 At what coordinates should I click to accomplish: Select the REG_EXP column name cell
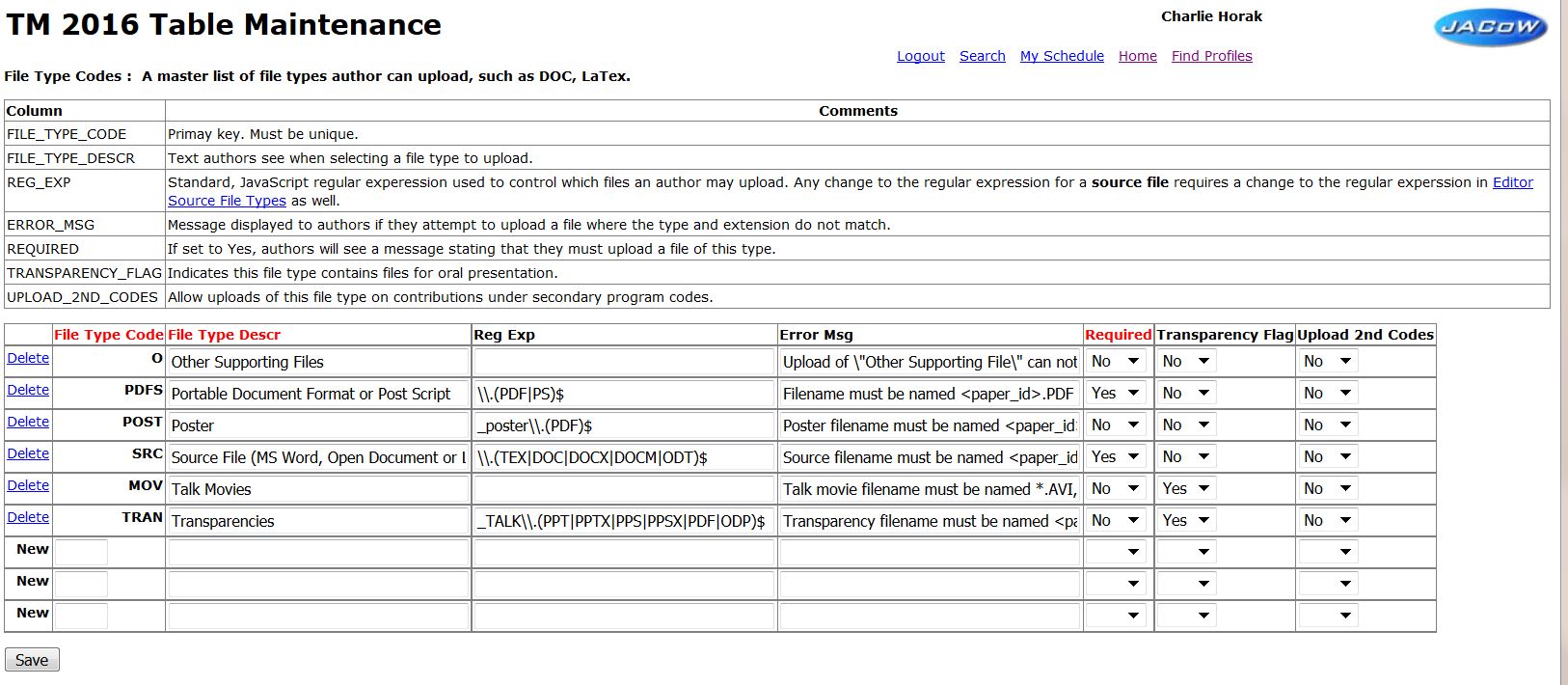point(85,191)
